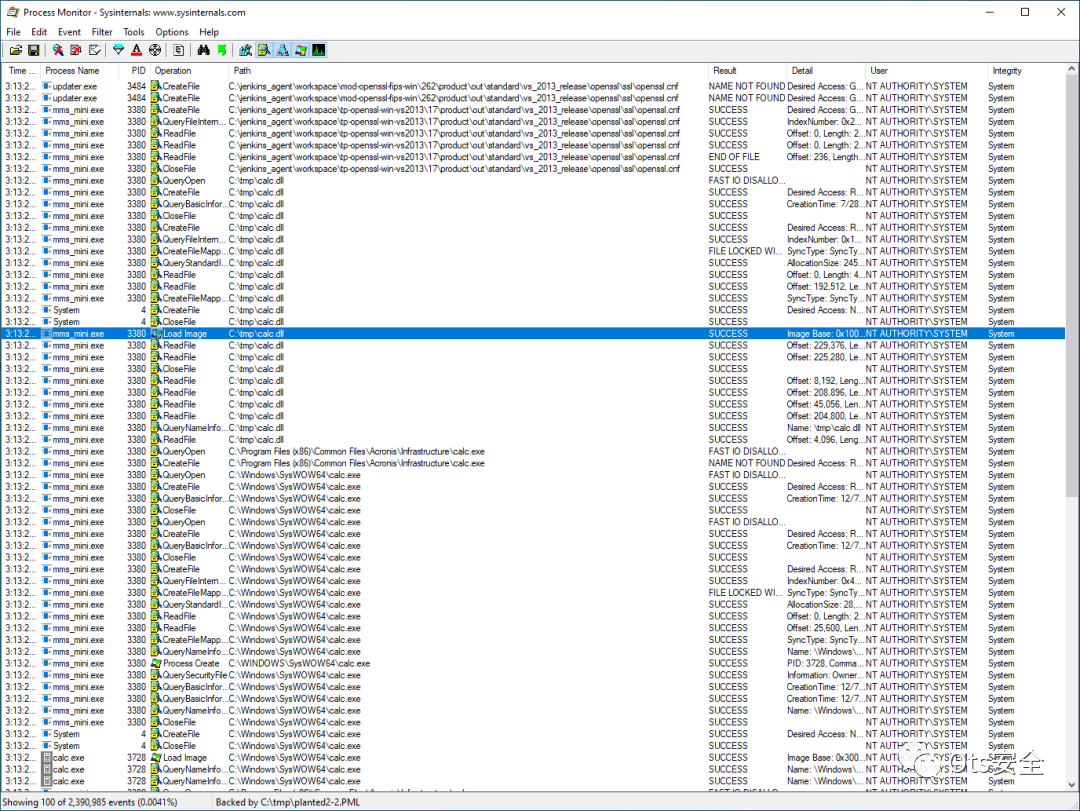Click 'Offset: 192,512' detail cell
Screen dimensions: 1080x811
(x=824, y=287)
